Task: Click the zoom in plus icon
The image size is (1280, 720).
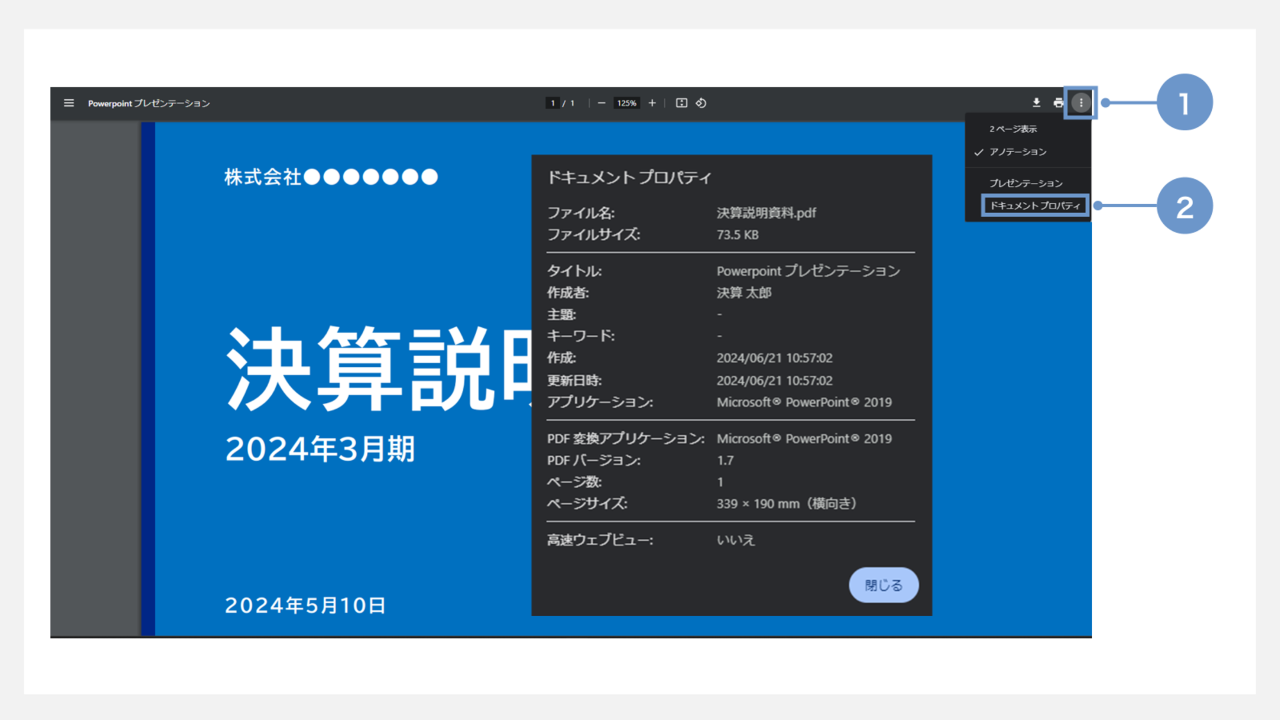Action: click(x=652, y=103)
